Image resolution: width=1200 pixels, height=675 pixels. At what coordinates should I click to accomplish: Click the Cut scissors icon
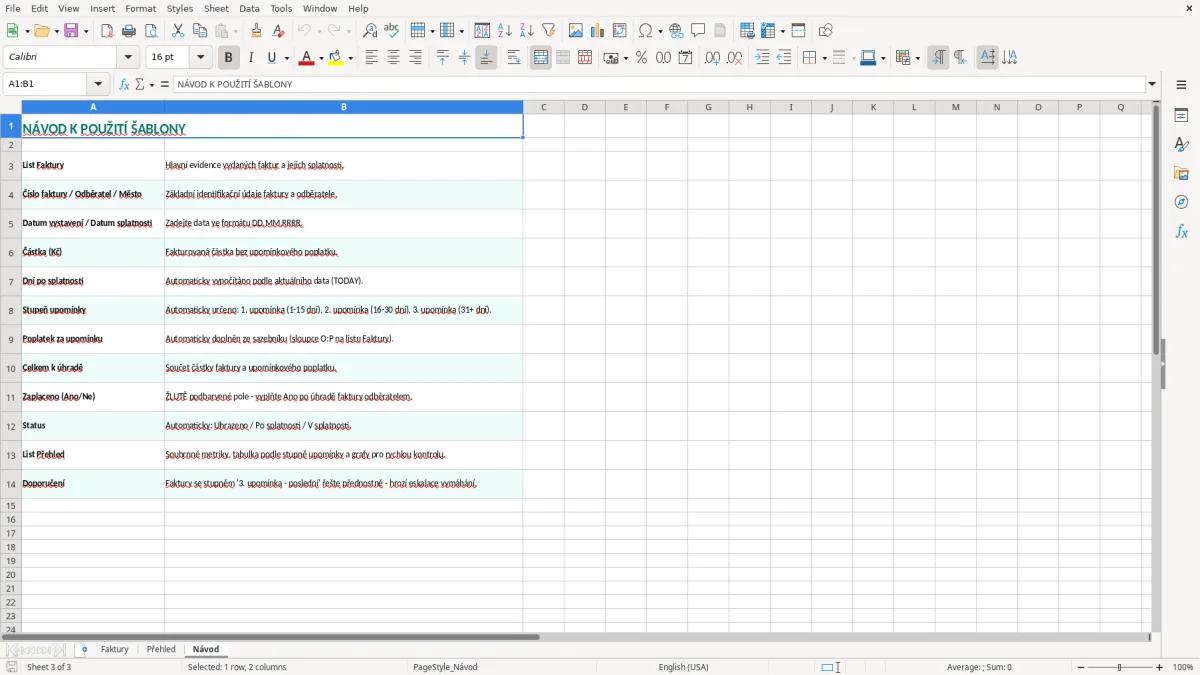pos(178,31)
